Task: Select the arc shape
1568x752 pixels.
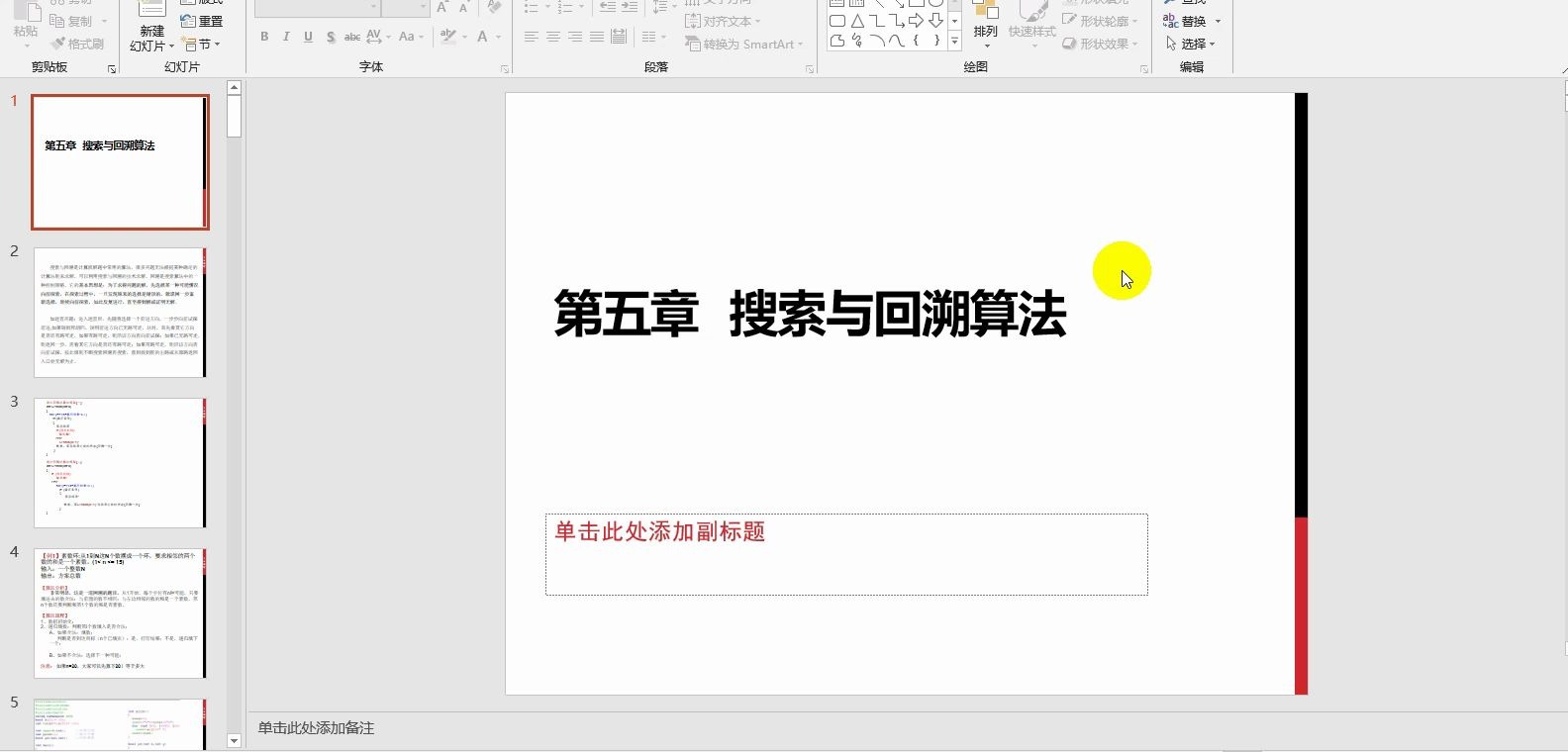Action: [x=876, y=41]
